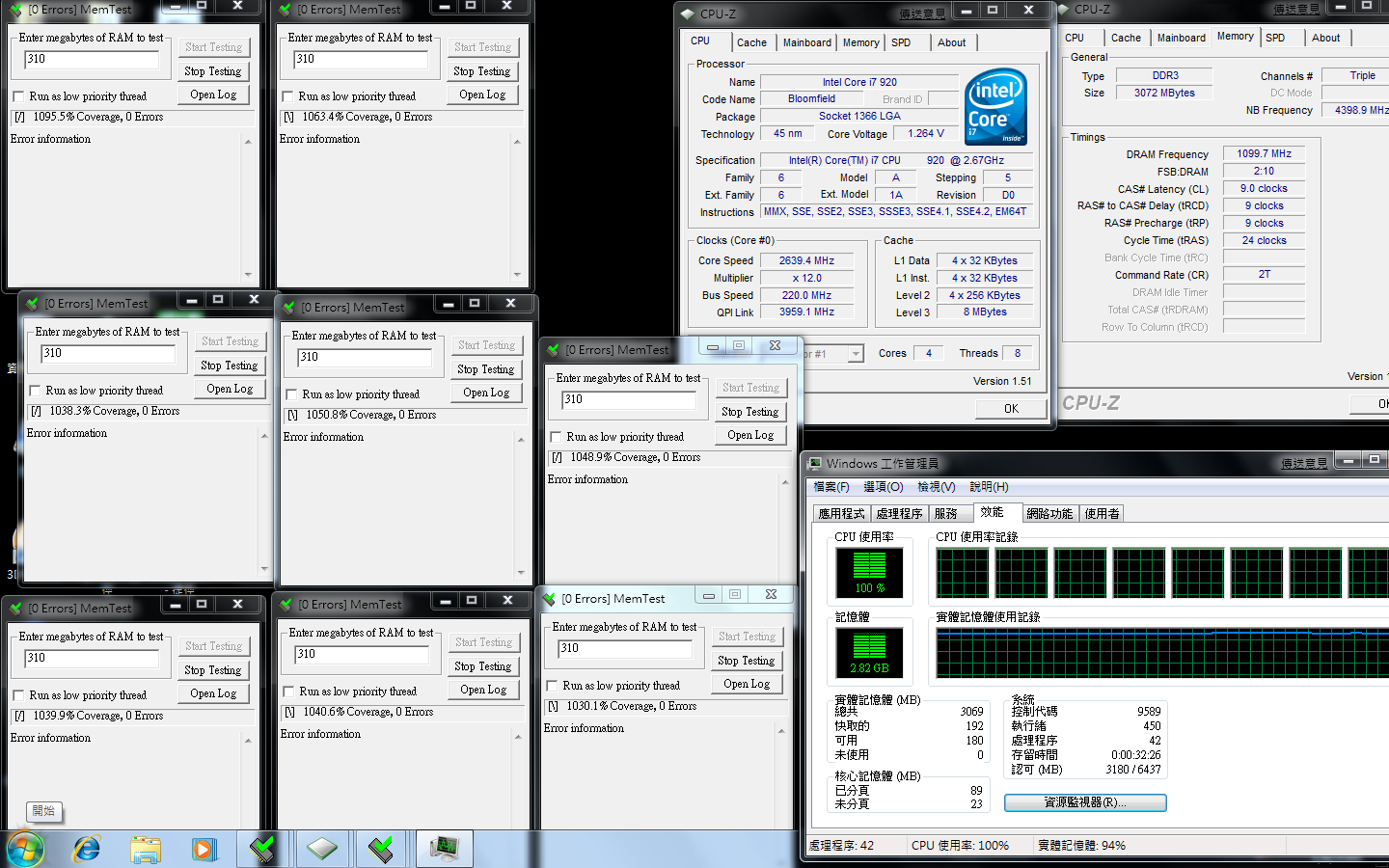The width and height of the screenshot is (1389, 868).
Task: Open About tab in the CPU-Z memory window
Action: pyautogui.click(x=1325, y=38)
